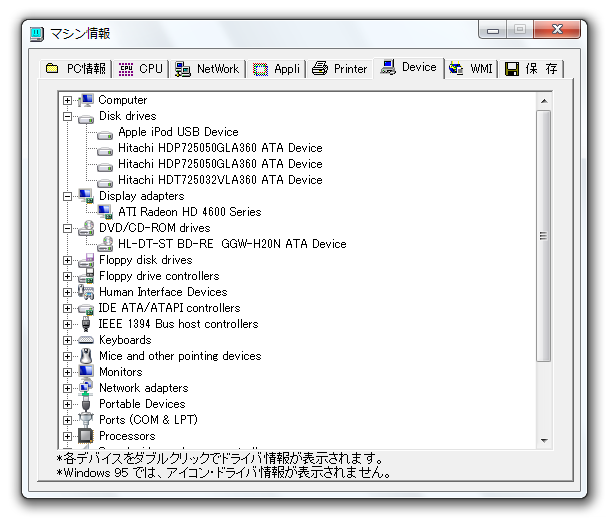Select the Mice and other pointing devices row

tap(180, 356)
